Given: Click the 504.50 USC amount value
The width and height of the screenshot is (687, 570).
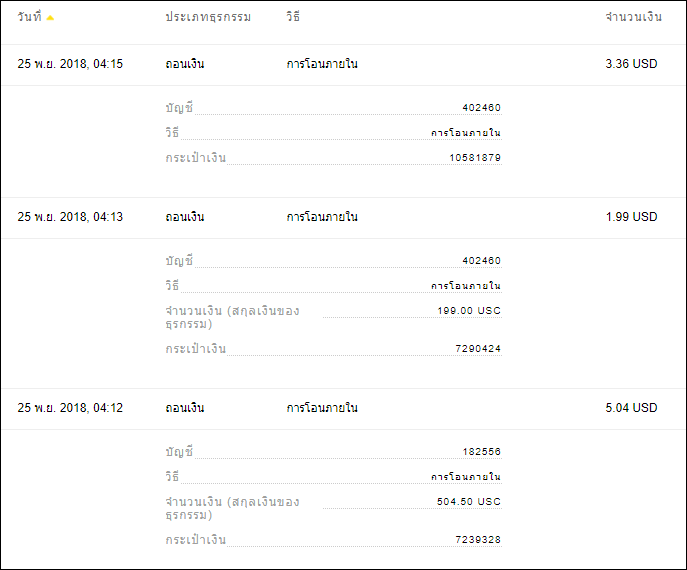Looking at the screenshot, I should click(x=469, y=502).
